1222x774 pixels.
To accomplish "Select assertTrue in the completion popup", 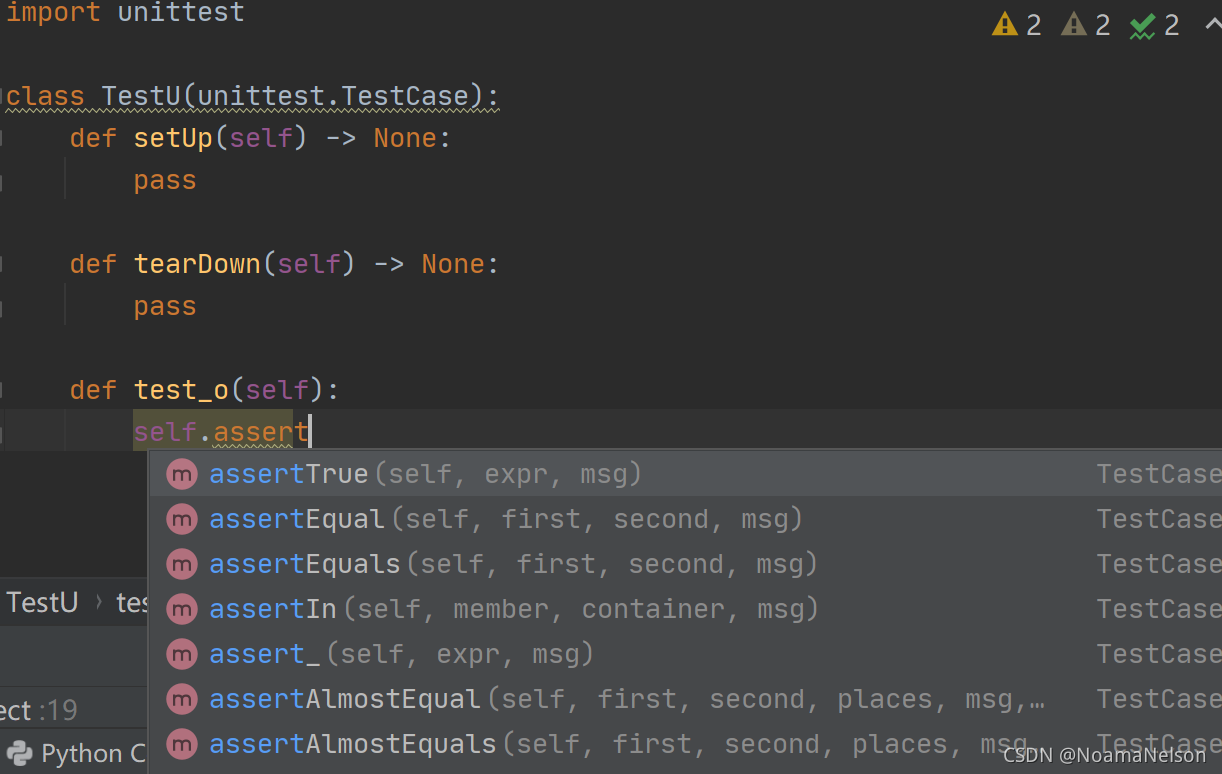I will [x=288, y=474].
